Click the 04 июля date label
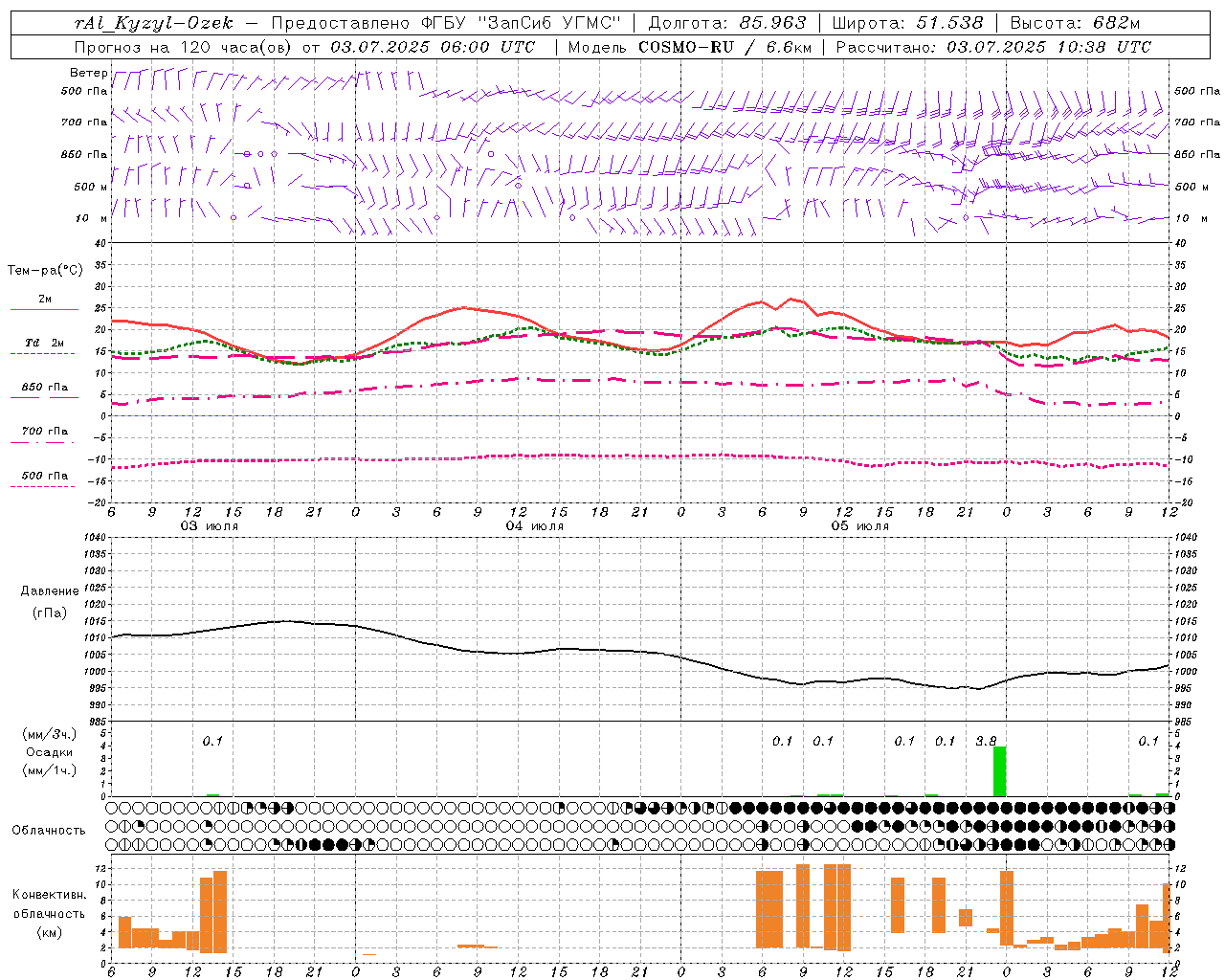 point(535,526)
